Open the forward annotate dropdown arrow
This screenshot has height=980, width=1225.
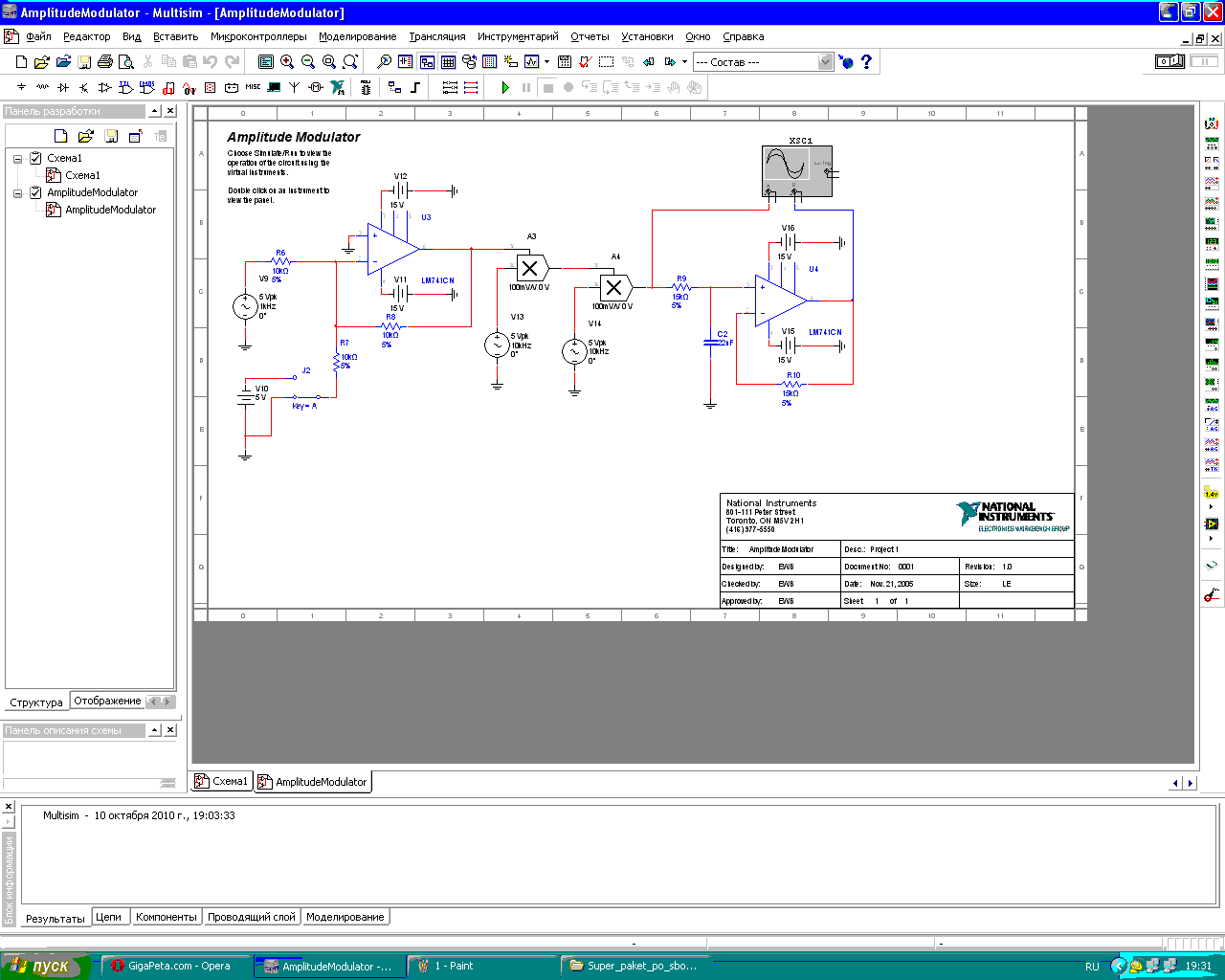(x=684, y=62)
